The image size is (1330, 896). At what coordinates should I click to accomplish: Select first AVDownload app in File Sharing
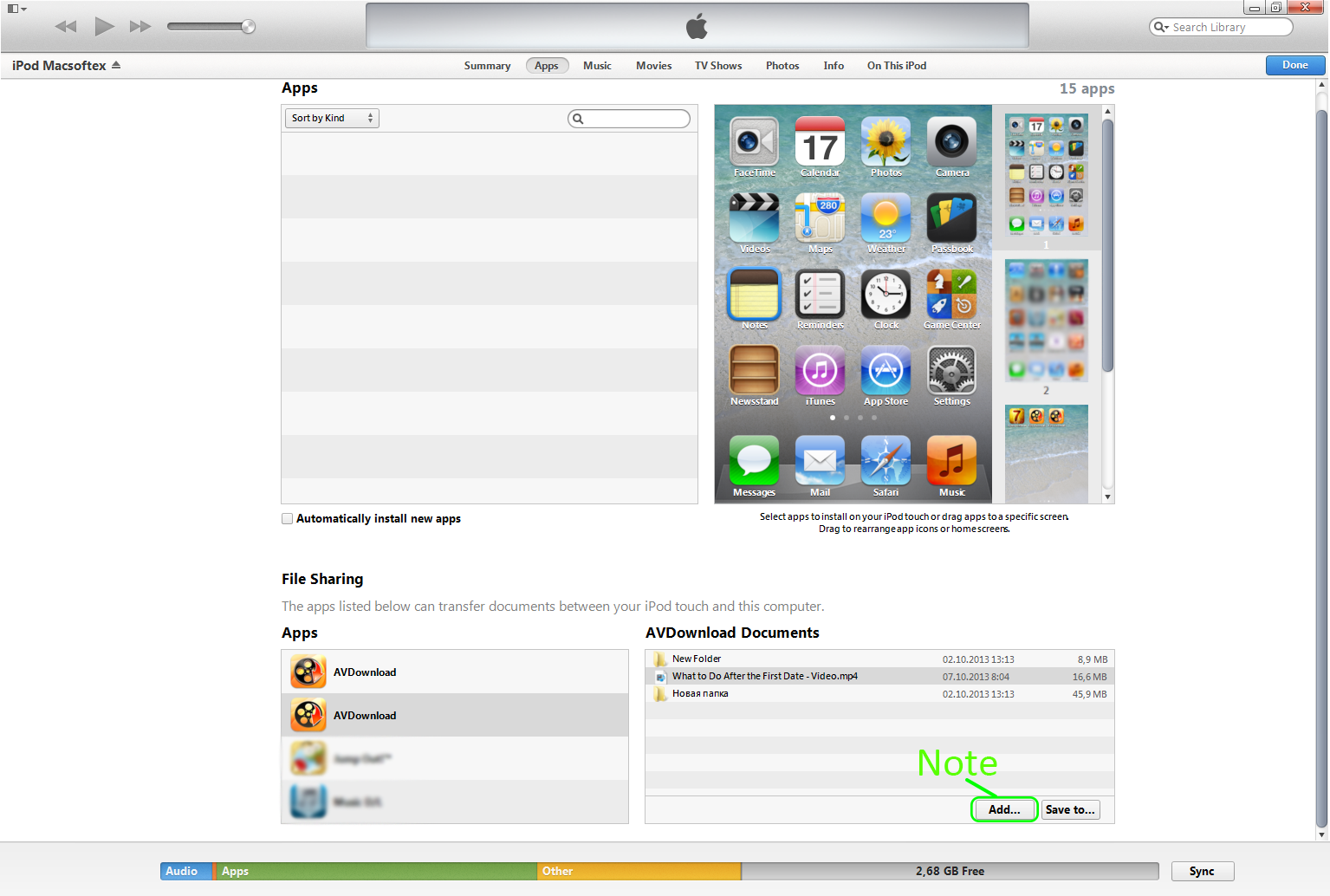tap(455, 672)
